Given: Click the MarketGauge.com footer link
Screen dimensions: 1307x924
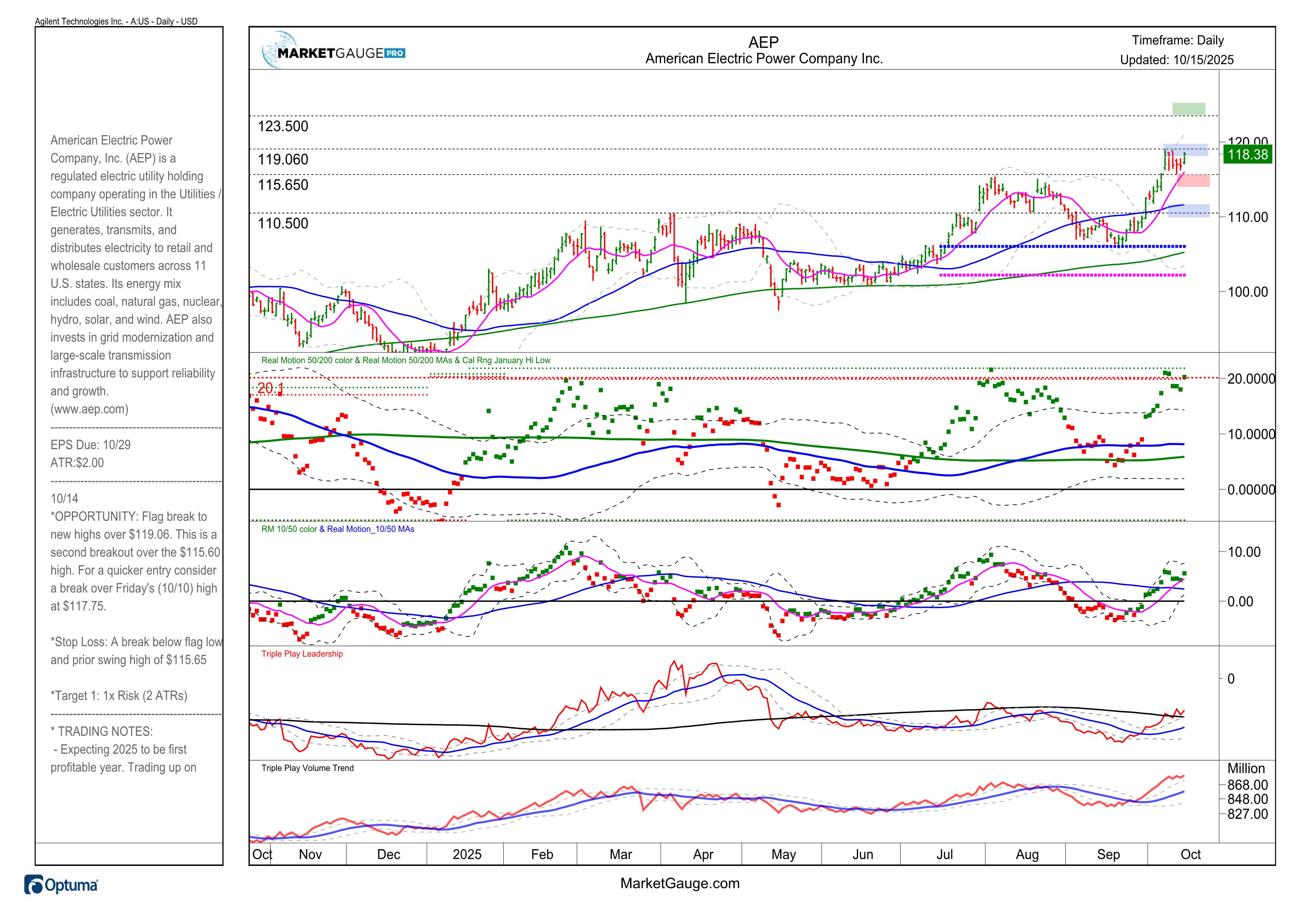Looking at the screenshot, I should tap(680, 884).
